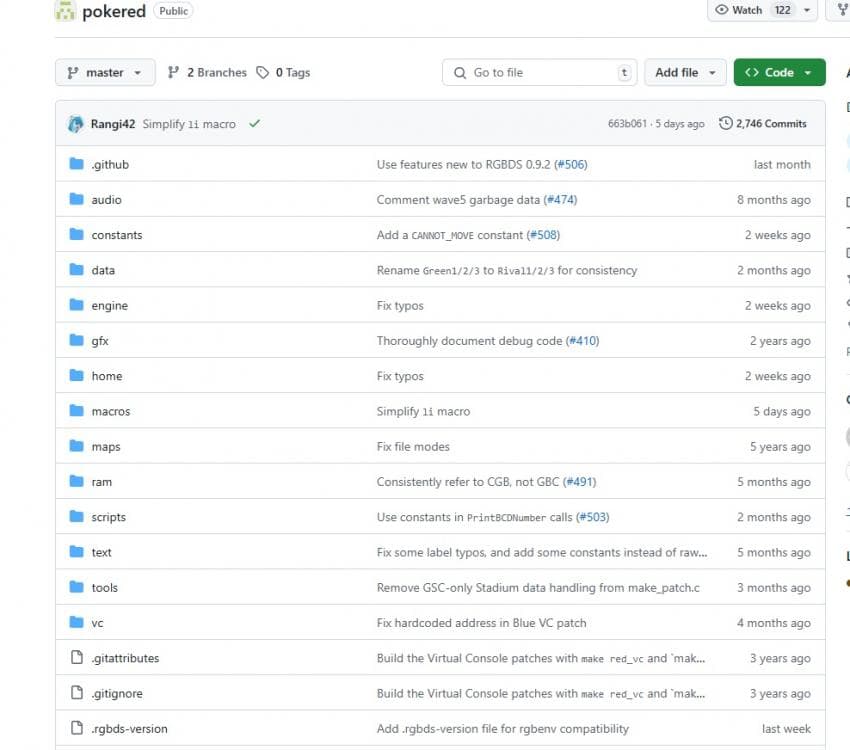850x750 pixels.
Task: Click the .gitignore file icon
Action: tap(76, 693)
